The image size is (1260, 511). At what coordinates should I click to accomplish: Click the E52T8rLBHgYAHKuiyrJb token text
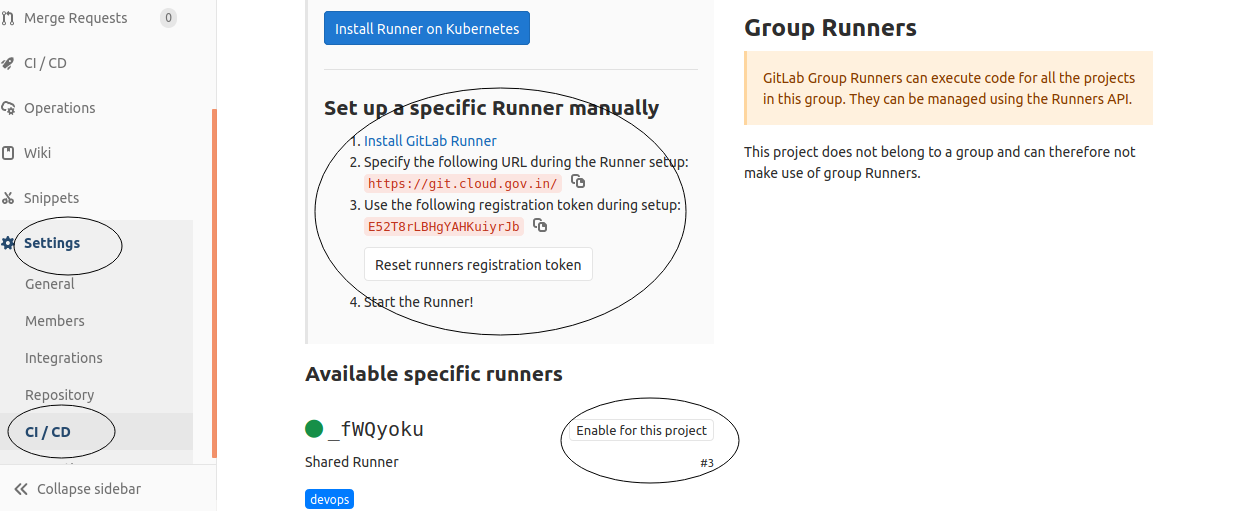[444, 227]
